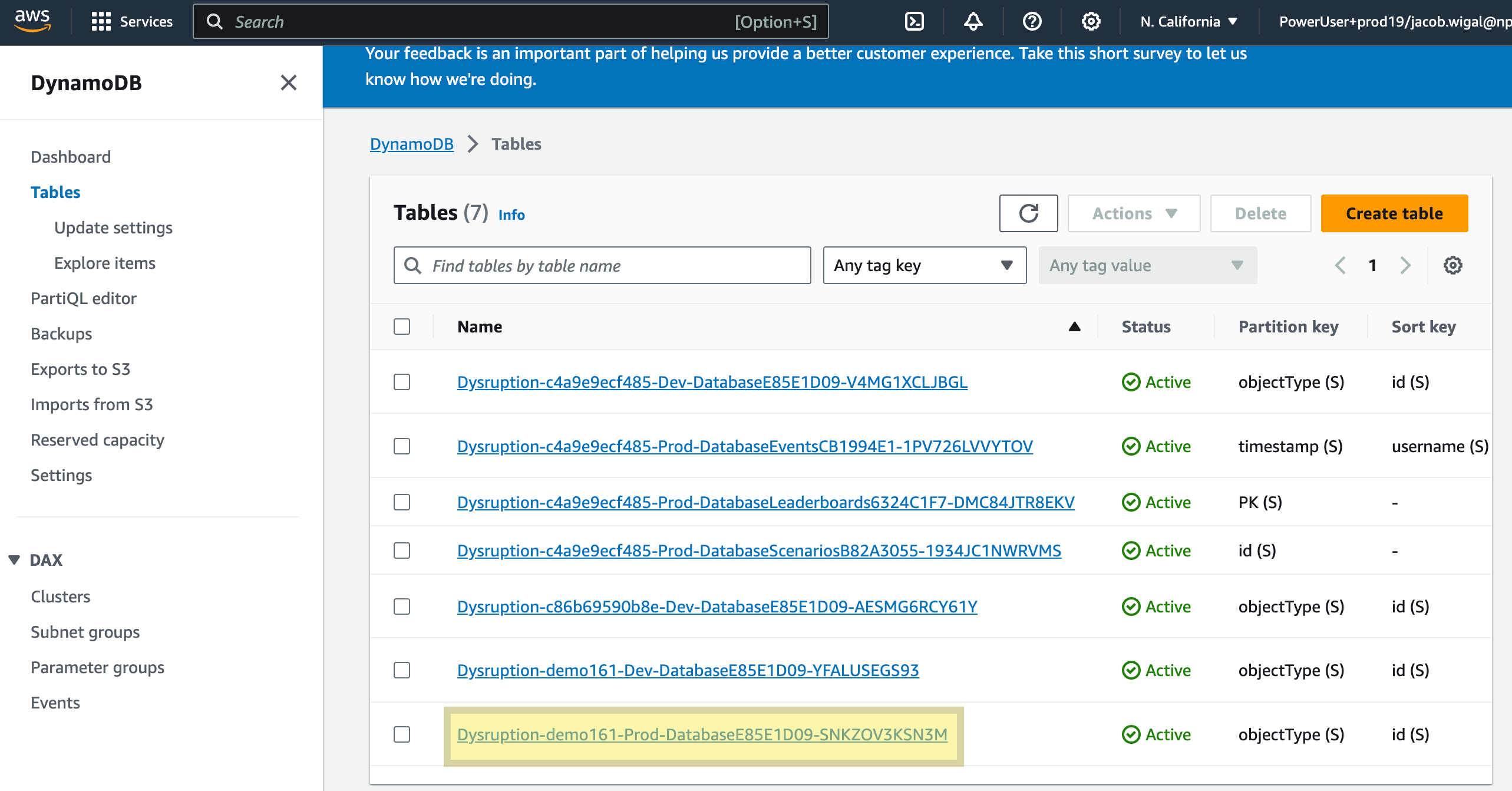The width and height of the screenshot is (1512, 791).
Task: Go to previous page of tables
Action: point(1340,265)
